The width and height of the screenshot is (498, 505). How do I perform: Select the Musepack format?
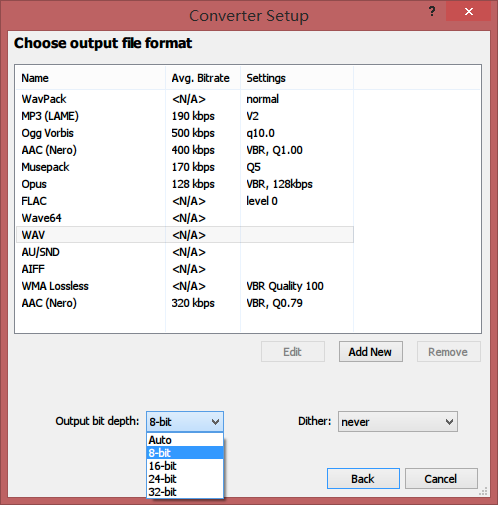[x=185, y=167]
